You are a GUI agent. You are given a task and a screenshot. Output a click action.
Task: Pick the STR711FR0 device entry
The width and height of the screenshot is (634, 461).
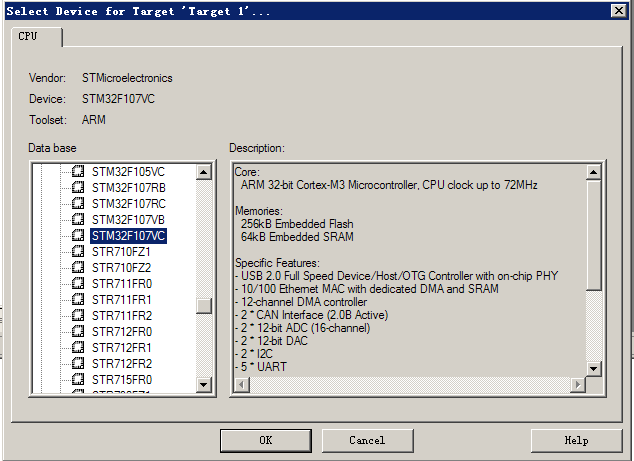[122, 284]
